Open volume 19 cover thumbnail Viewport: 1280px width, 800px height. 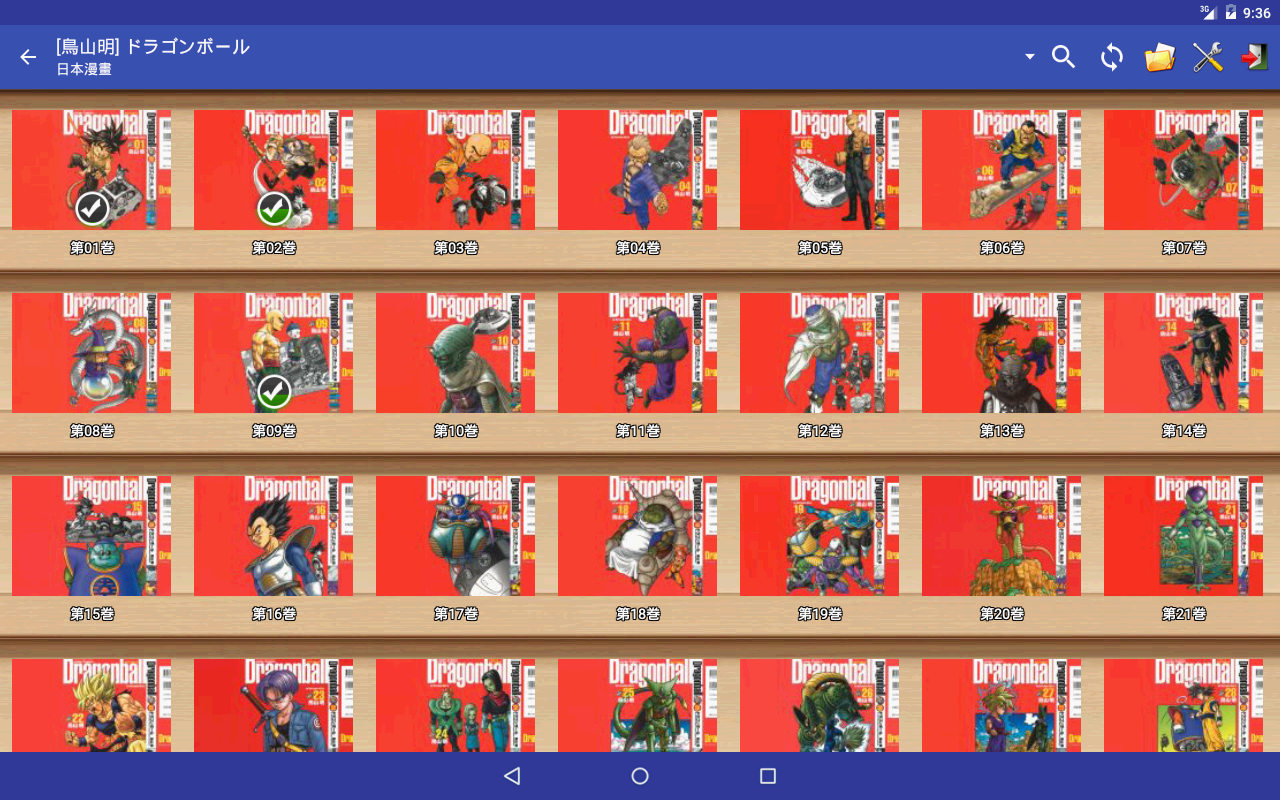820,536
